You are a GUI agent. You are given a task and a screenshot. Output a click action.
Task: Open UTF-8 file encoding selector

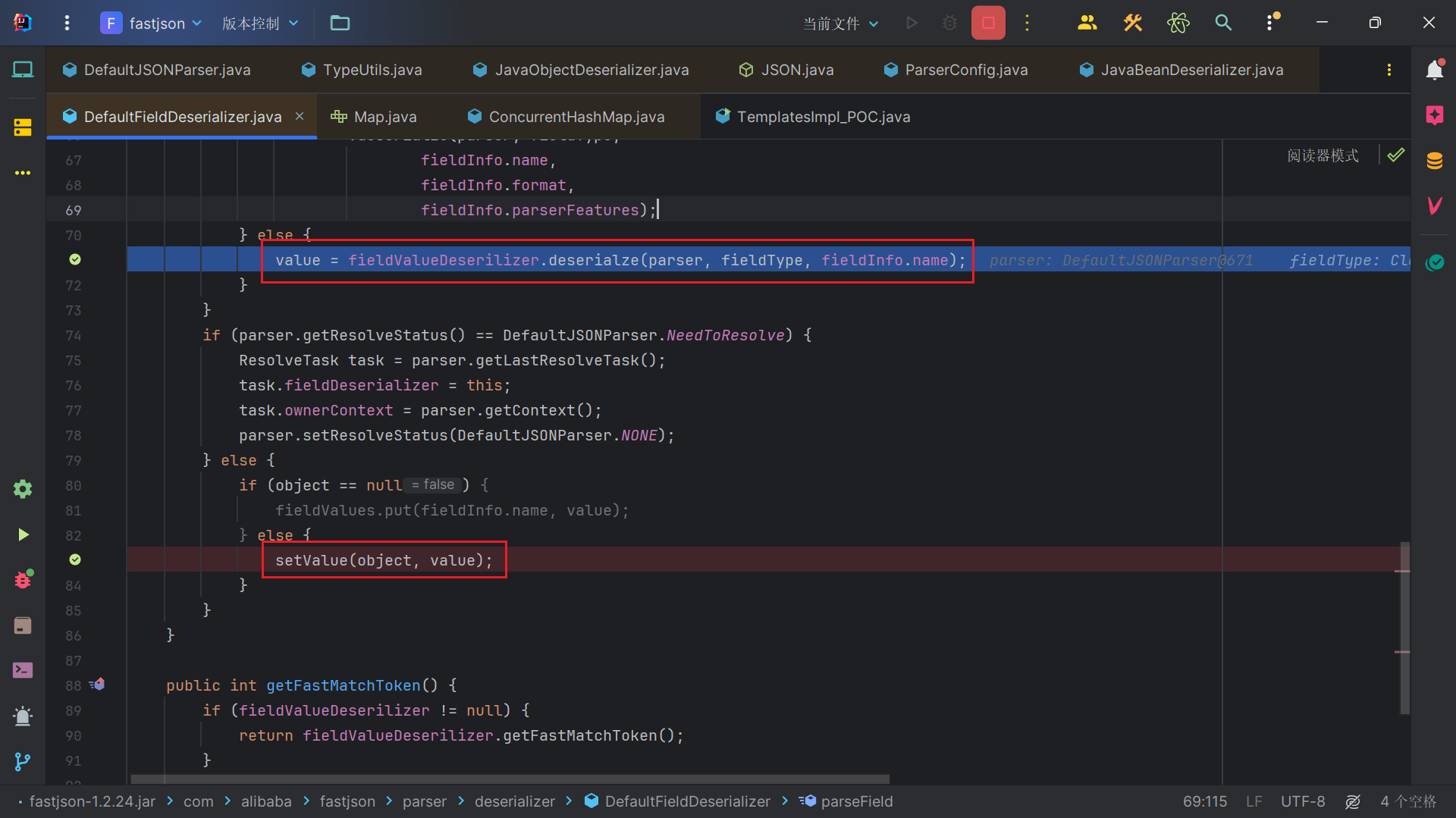[1303, 801]
